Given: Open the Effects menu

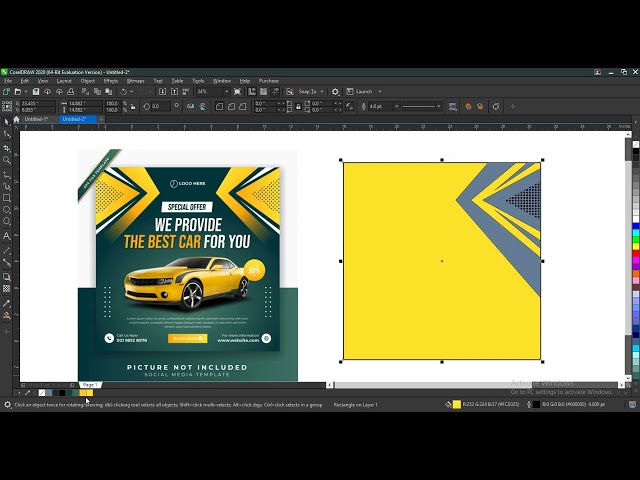Looking at the screenshot, I should point(111,81).
